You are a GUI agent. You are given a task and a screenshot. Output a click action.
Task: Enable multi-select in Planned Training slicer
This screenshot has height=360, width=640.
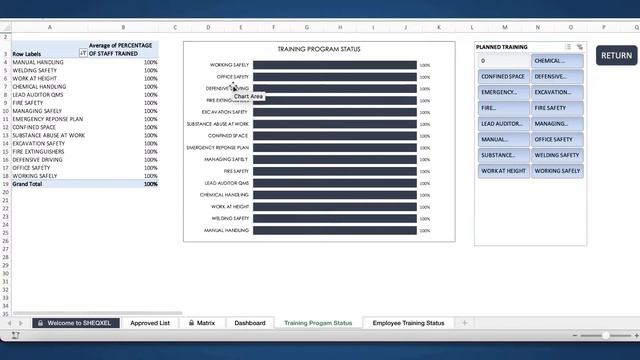[x=568, y=47]
